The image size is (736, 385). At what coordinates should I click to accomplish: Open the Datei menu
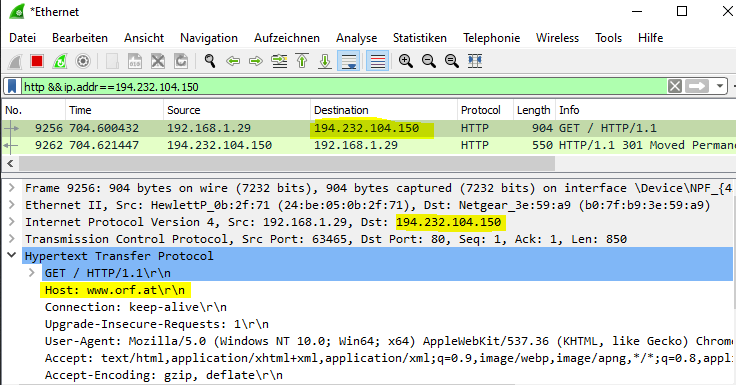click(x=23, y=38)
